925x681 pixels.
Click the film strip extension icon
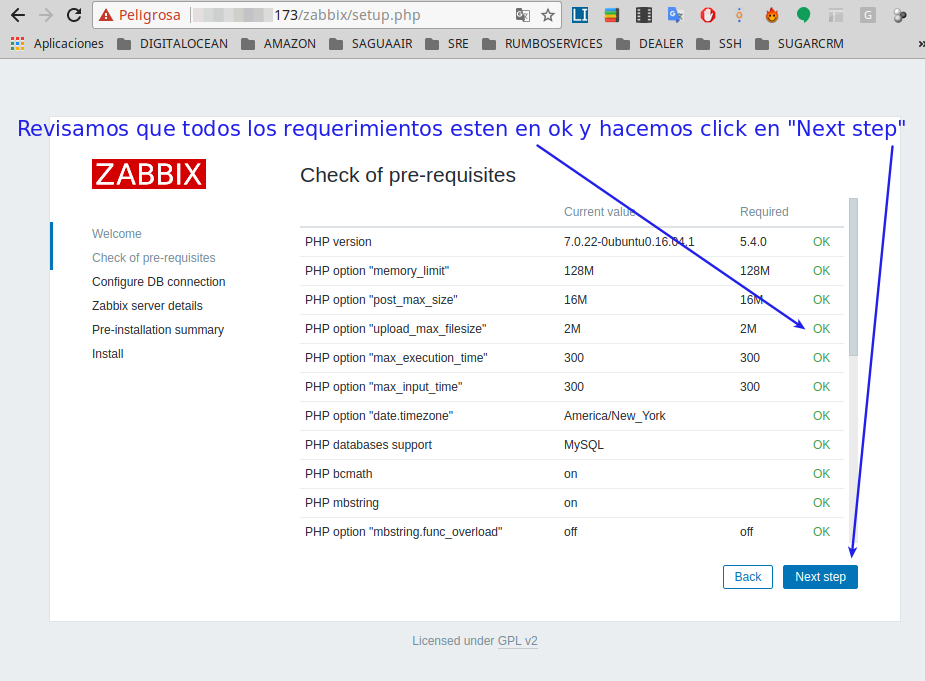pyautogui.click(x=644, y=15)
